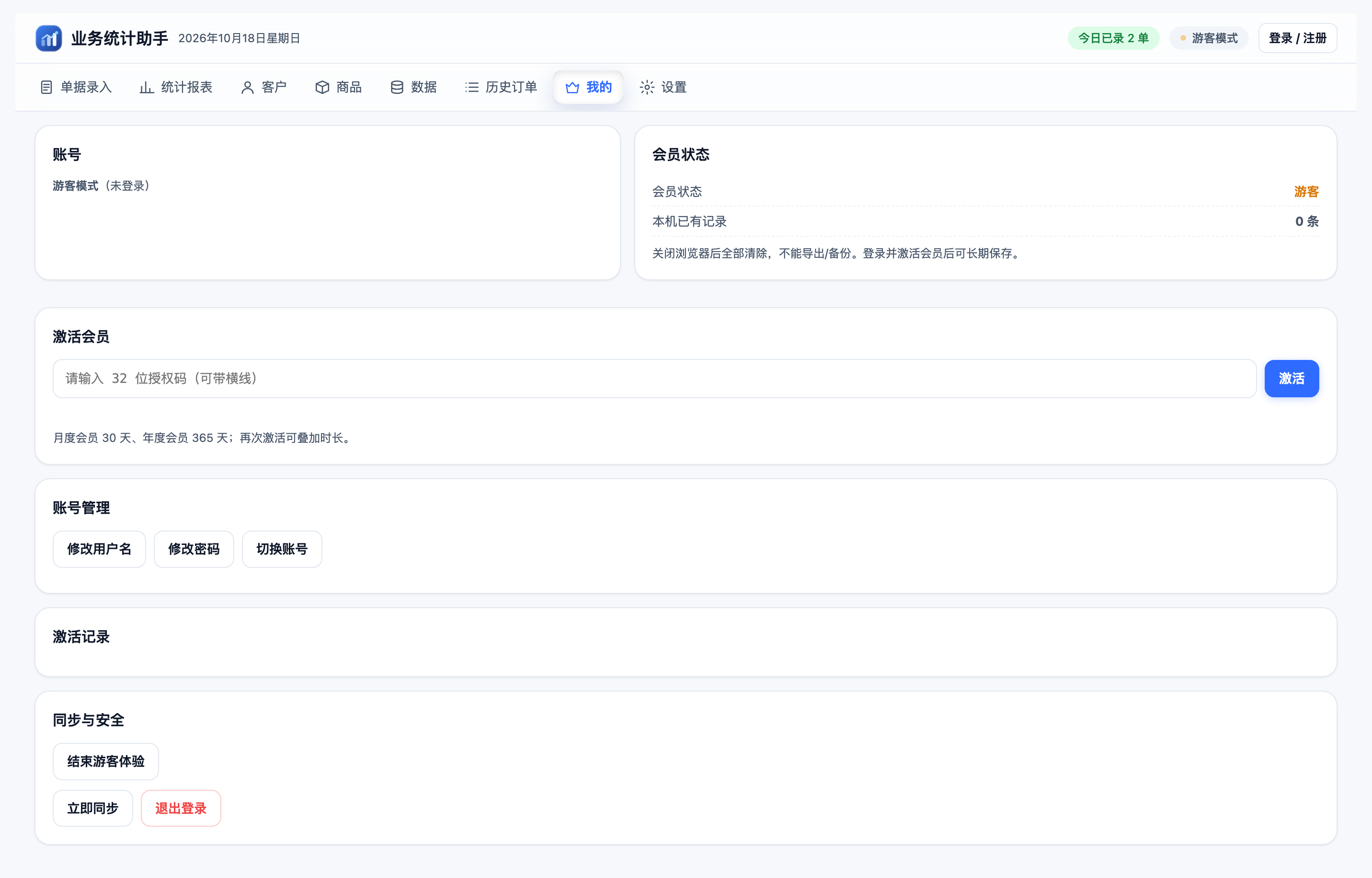
Task: Click the 业务统计助手 title text
Action: coord(120,38)
